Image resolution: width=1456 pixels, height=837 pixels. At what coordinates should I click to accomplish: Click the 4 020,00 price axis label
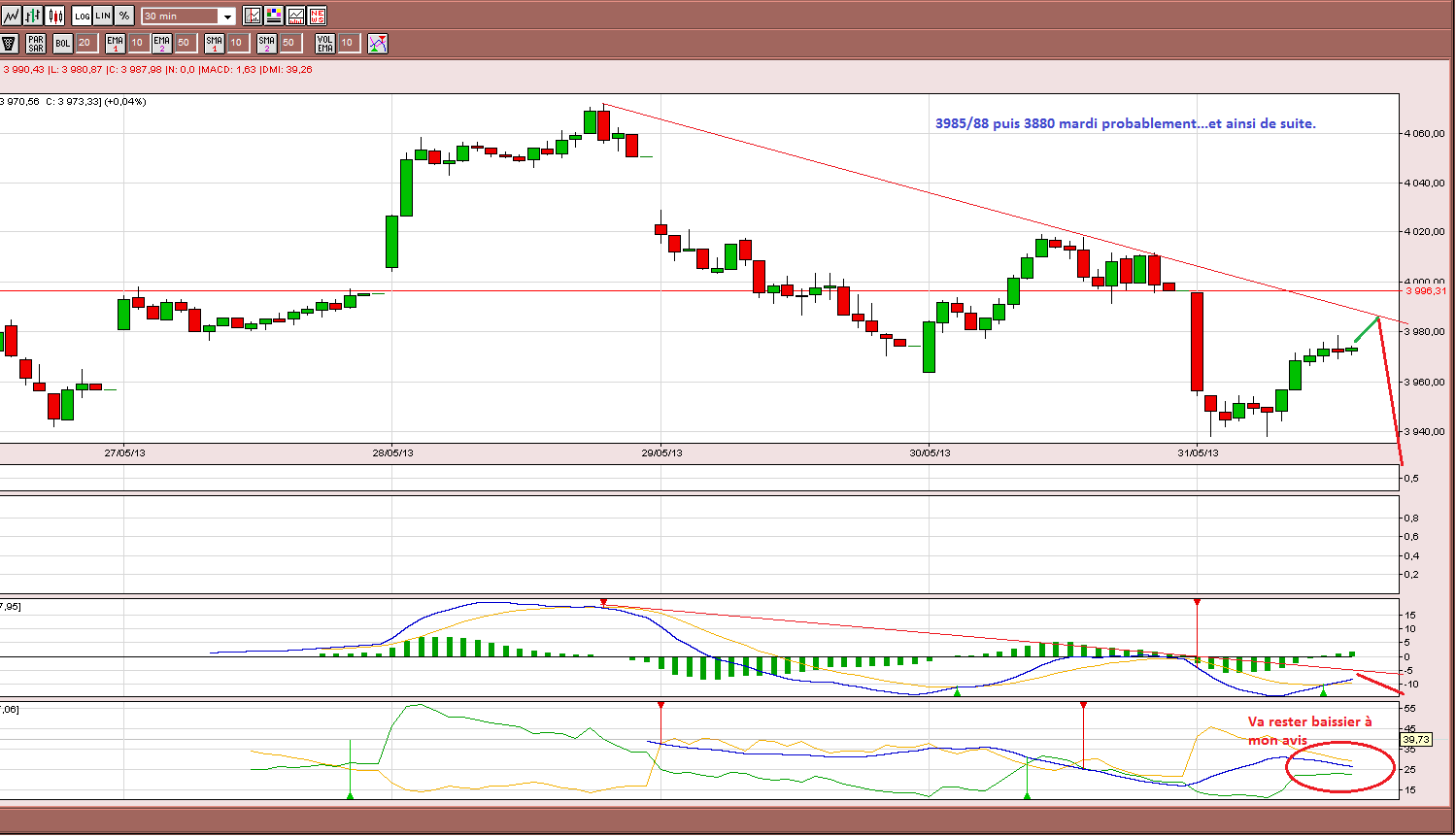point(1425,232)
